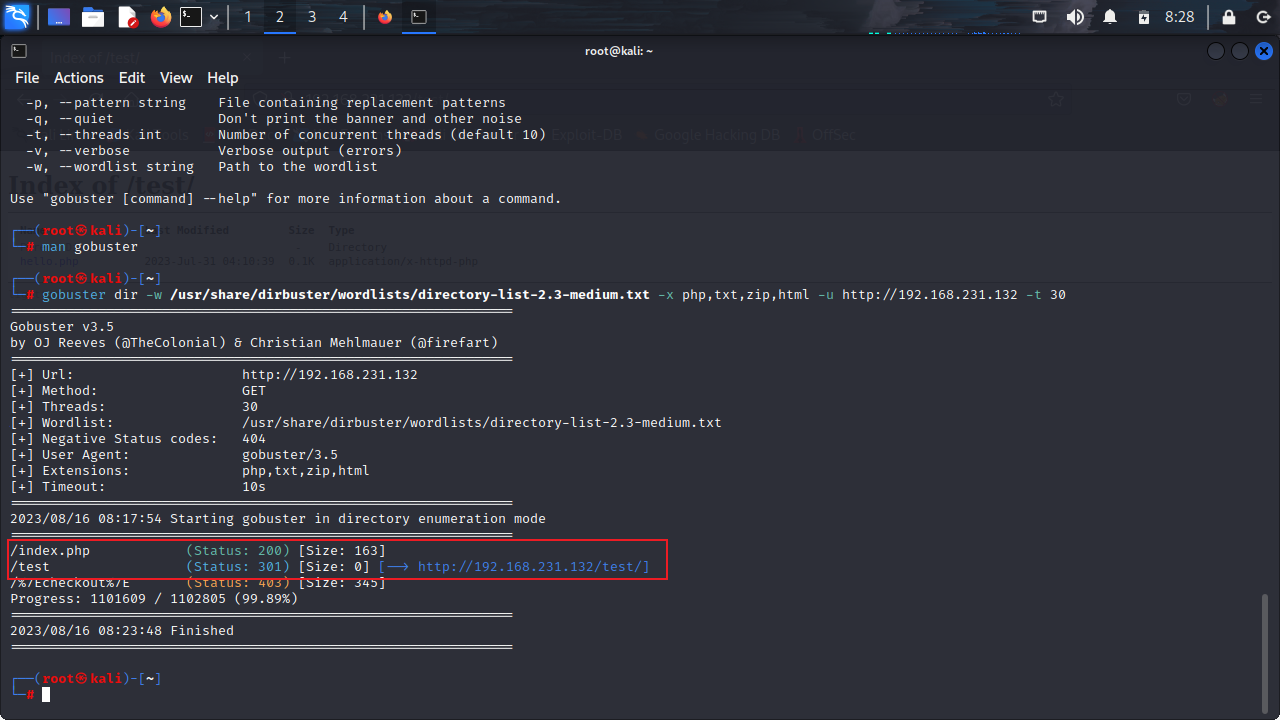Open the text editor launcher icon

[127, 17]
